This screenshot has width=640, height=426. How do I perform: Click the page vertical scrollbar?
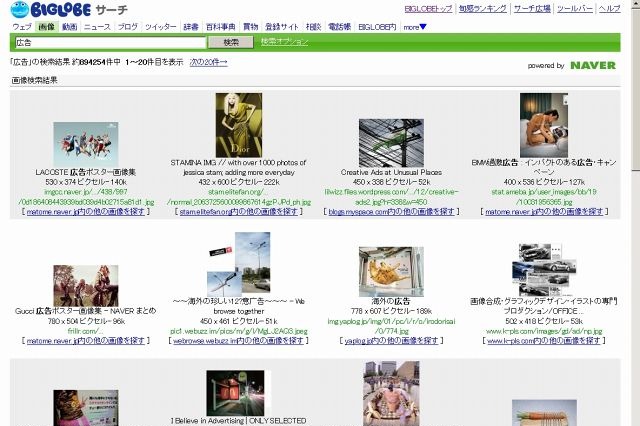636,213
